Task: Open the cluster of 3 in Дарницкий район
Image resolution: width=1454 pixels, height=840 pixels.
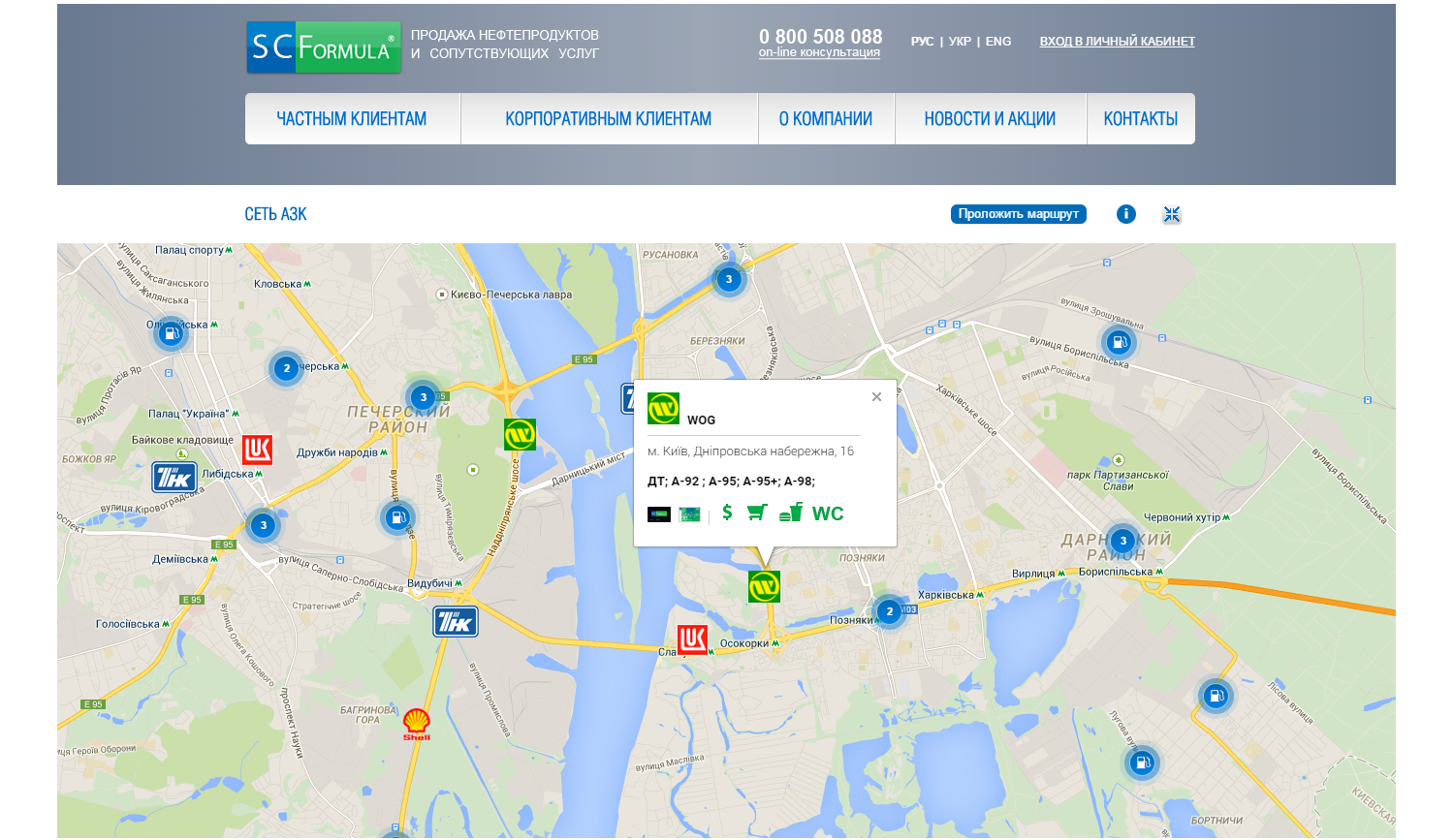Action: [1122, 541]
